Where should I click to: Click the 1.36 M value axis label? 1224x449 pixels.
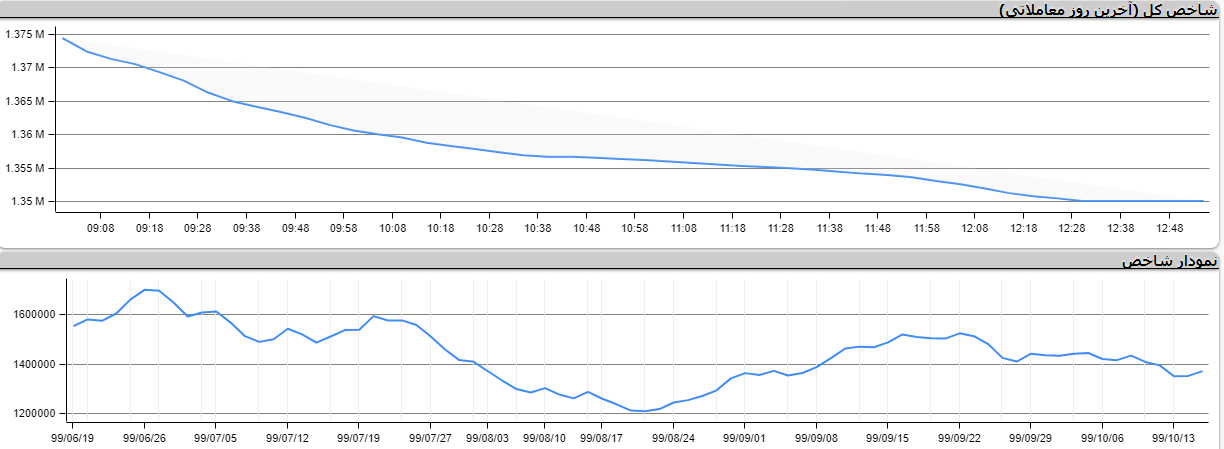[x=27, y=135]
